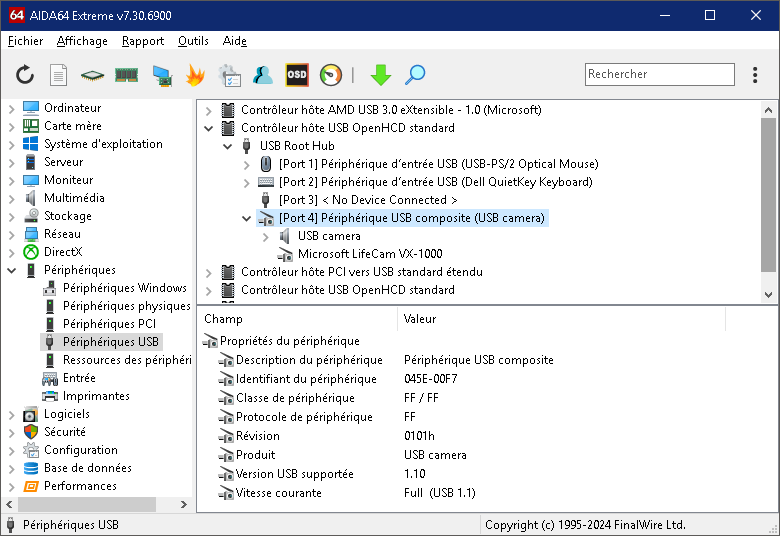Click the magnifier search icon in toolbar
This screenshot has width=780, height=536.
[415, 75]
